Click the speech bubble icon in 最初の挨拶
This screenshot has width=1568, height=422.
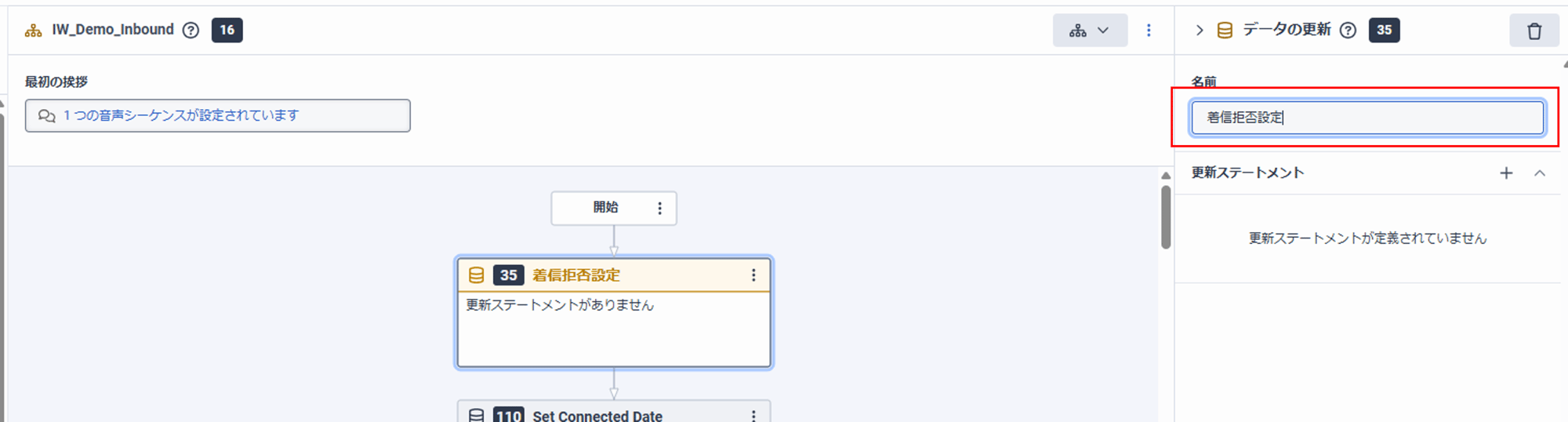click(46, 116)
